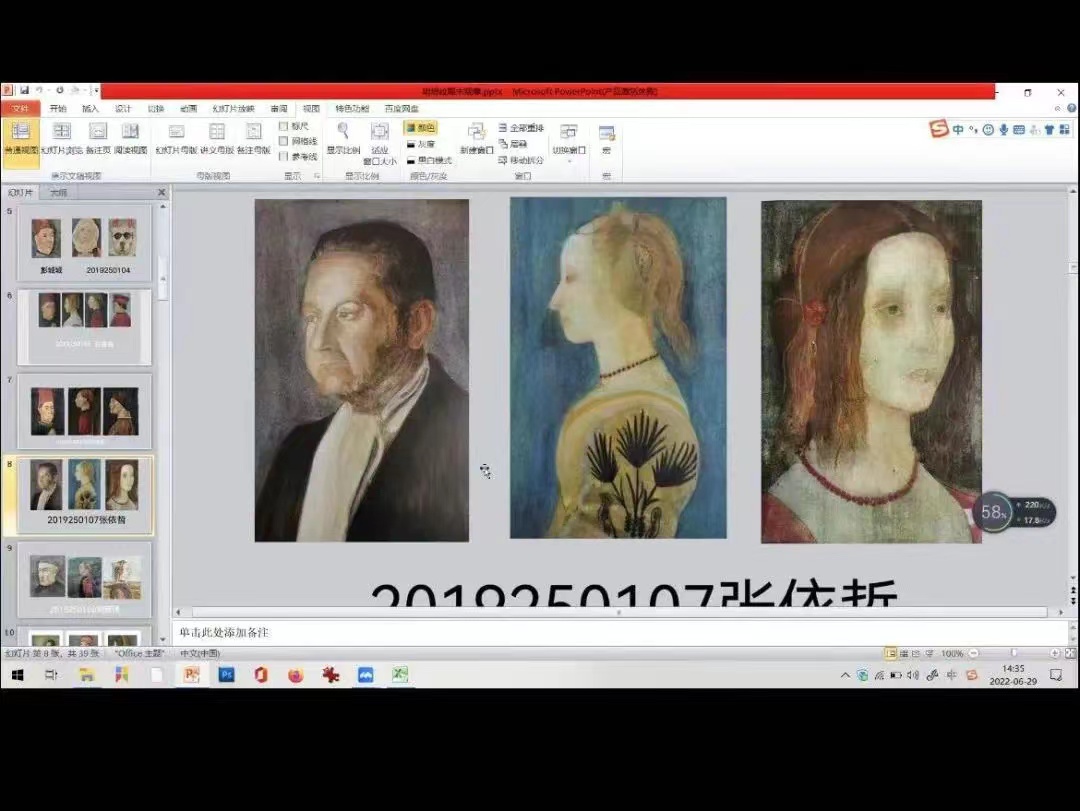Image resolution: width=1080 pixels, height=811 pixels.
Task: Open Photoshop from the Windows taskbar
Action: point(226,675)
